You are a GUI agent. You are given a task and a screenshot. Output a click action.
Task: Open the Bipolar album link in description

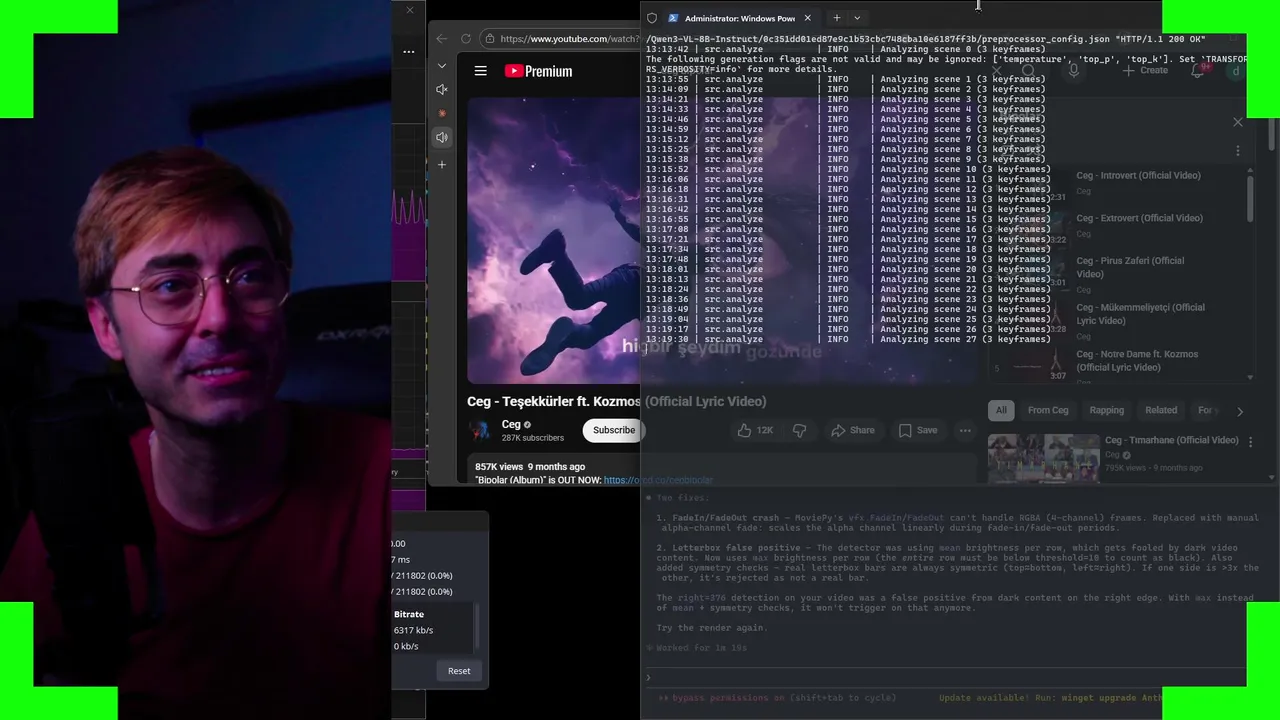point(658,480)
